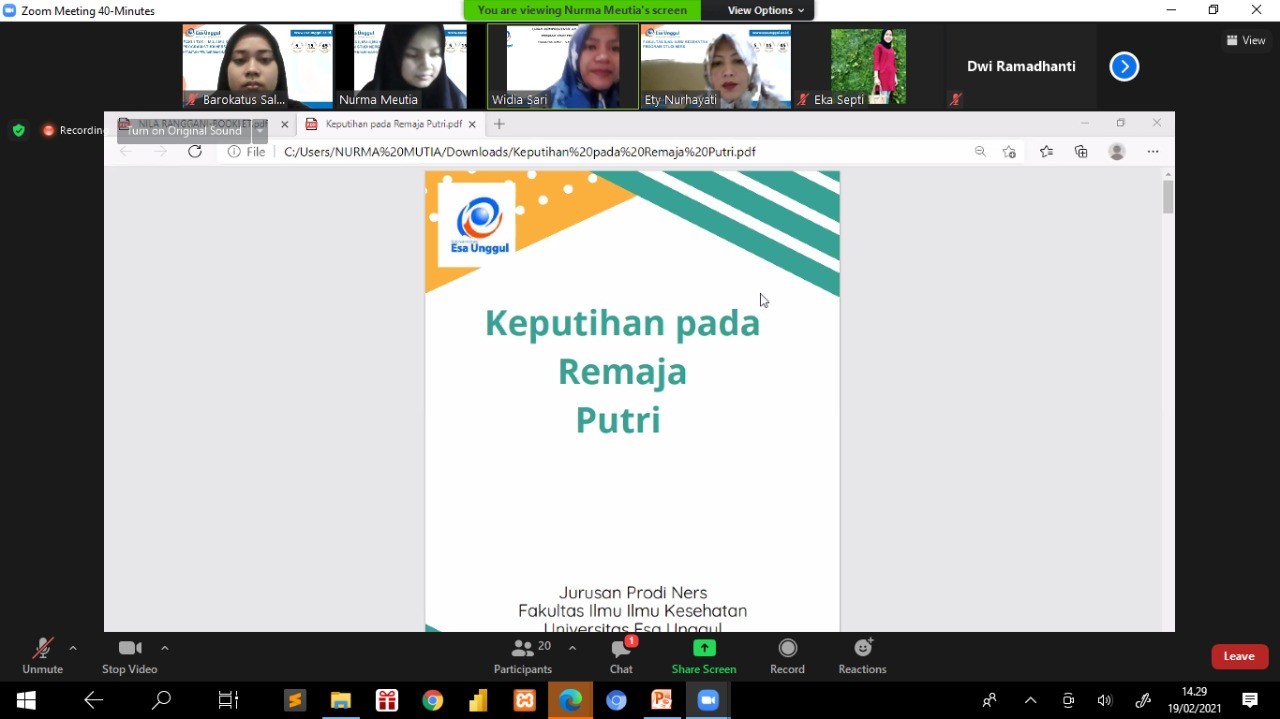Screen dimensions: 1280x719
Task: Stop the camera video
Action: tap(129, 656)
